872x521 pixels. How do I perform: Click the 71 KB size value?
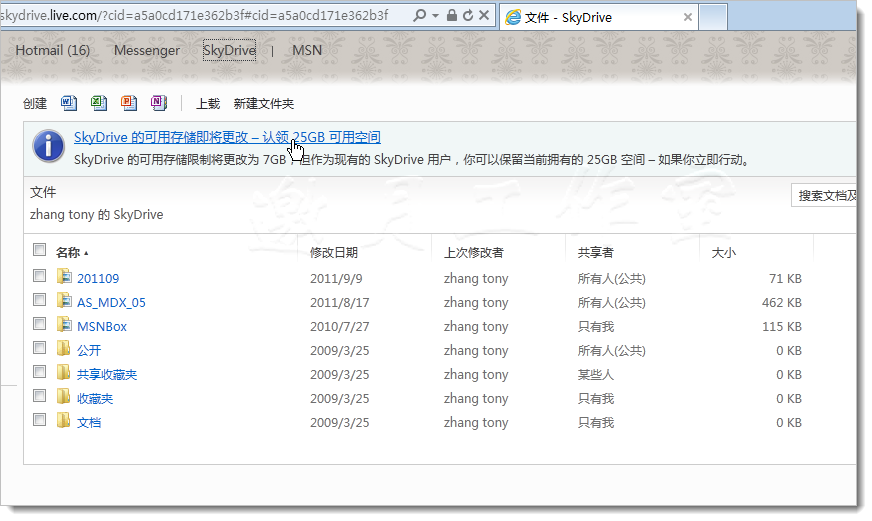(x=785, y=278)
